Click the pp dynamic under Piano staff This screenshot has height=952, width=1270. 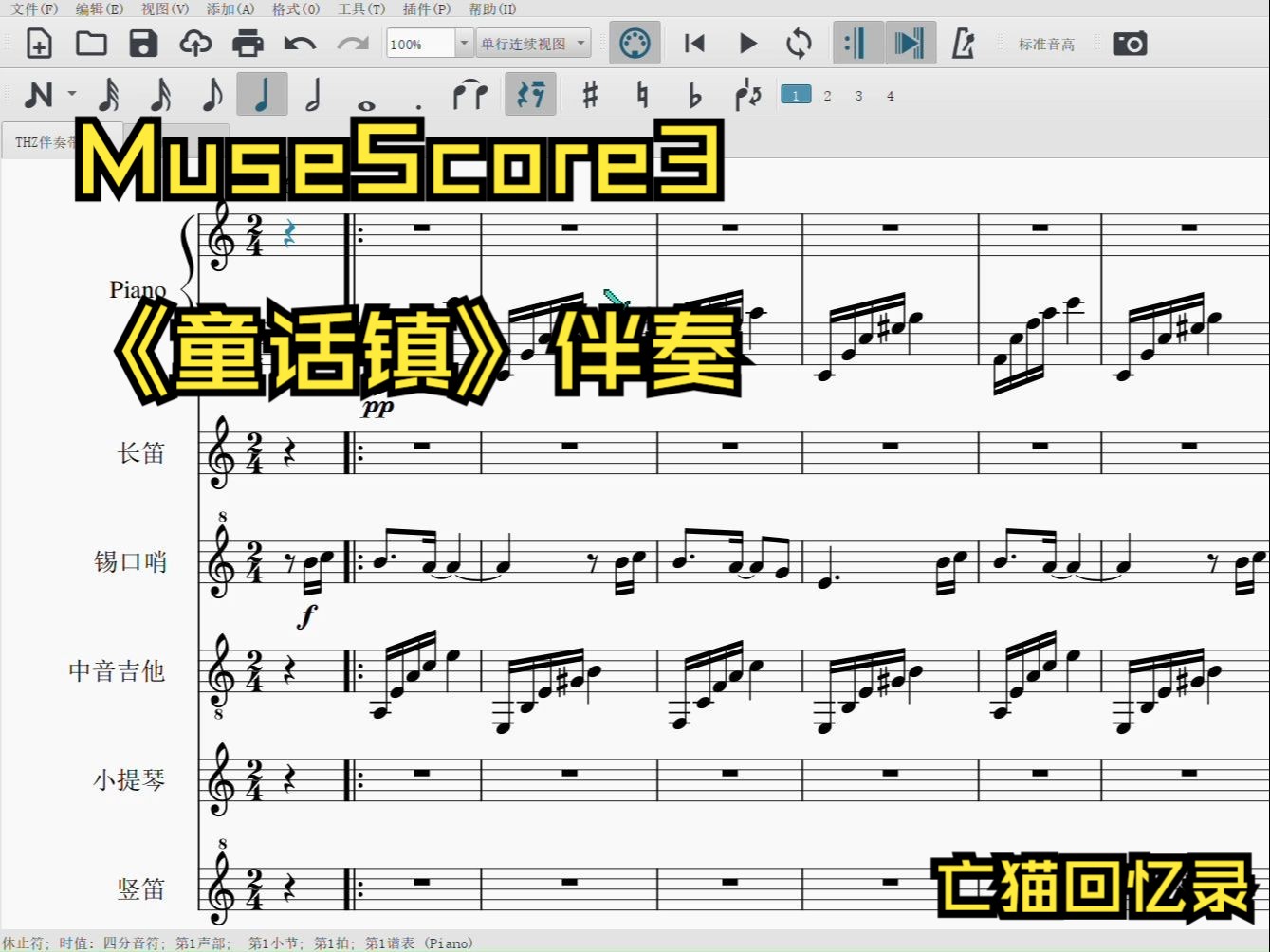click(x=377, y=409)
